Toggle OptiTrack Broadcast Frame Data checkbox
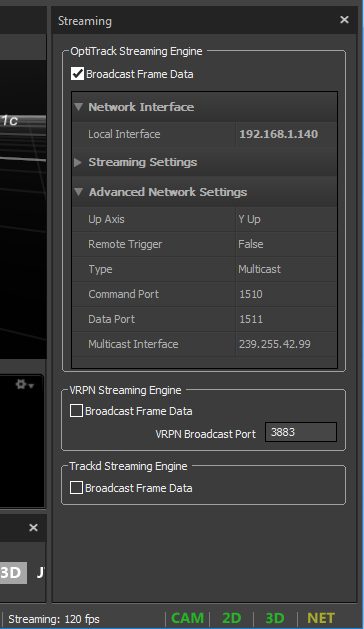Viewport: 364px width, 629px height. click(77, 74)
